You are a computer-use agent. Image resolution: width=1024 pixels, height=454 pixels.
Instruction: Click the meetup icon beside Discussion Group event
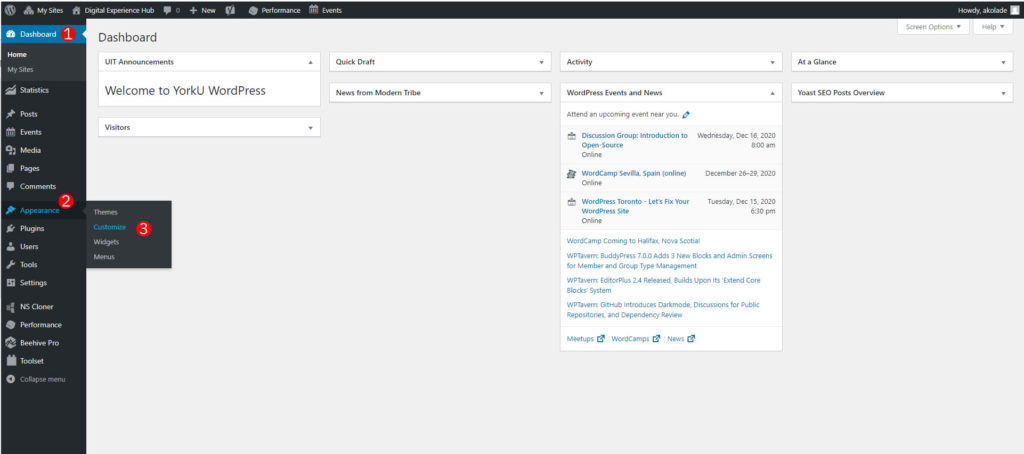pyautogui.click(x=571, y=136)
